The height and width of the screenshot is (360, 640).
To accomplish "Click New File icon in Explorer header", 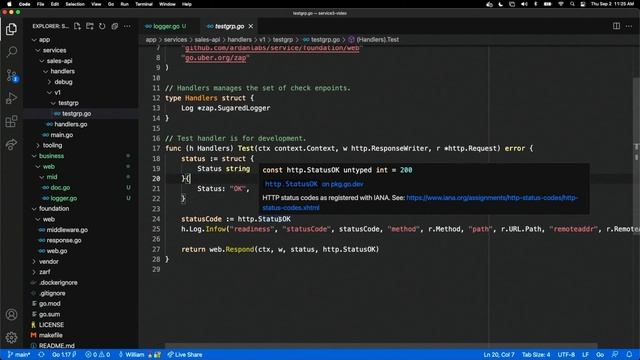I will coord(77,26).
